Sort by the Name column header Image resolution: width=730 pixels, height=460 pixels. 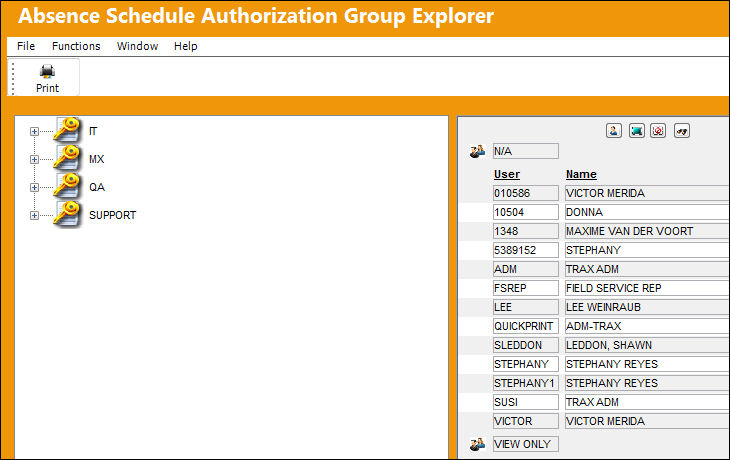tap(581, 174)
